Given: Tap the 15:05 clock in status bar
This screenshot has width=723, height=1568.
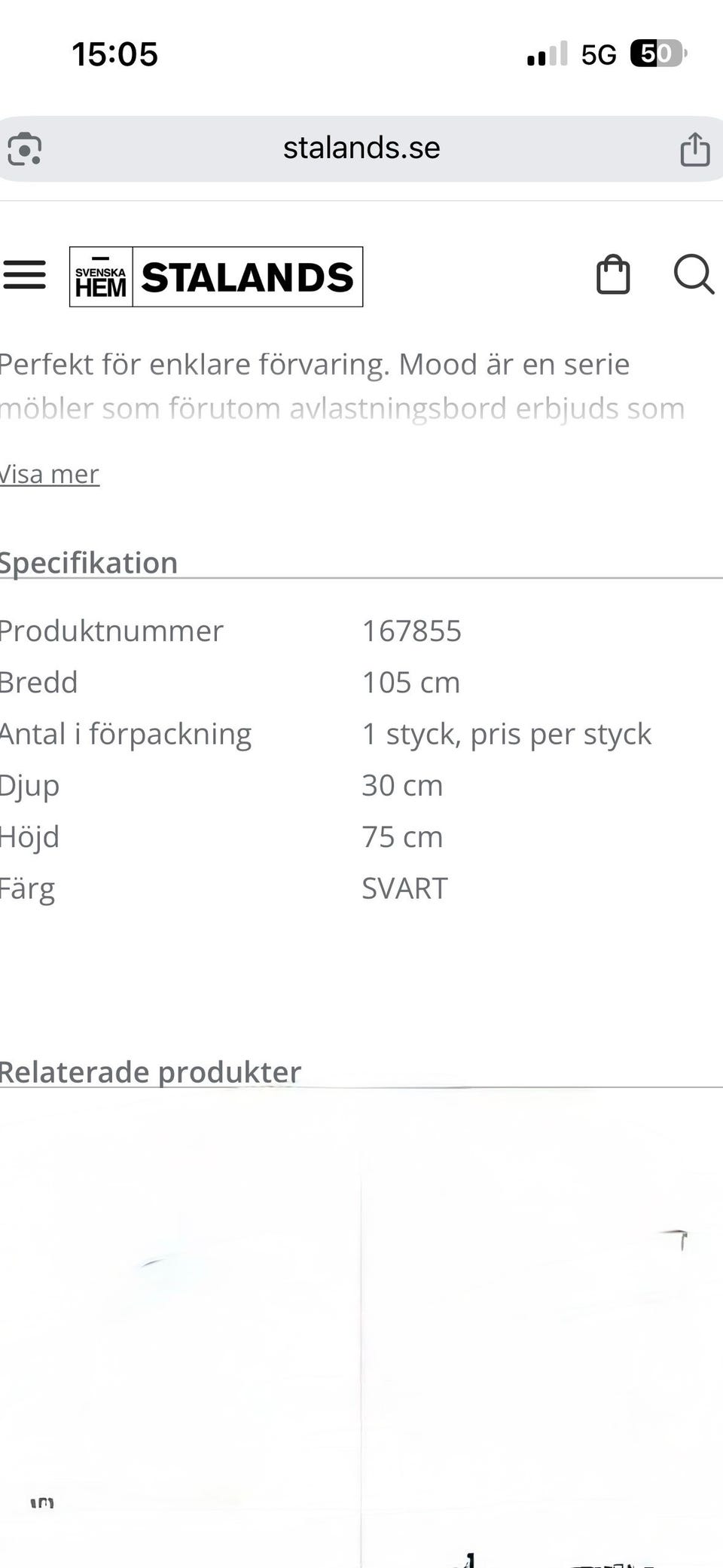Looking at the screenshot, I should 114,54.
